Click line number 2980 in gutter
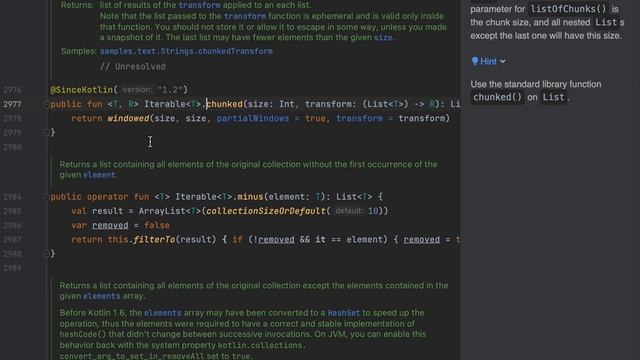 pos(12,147)
